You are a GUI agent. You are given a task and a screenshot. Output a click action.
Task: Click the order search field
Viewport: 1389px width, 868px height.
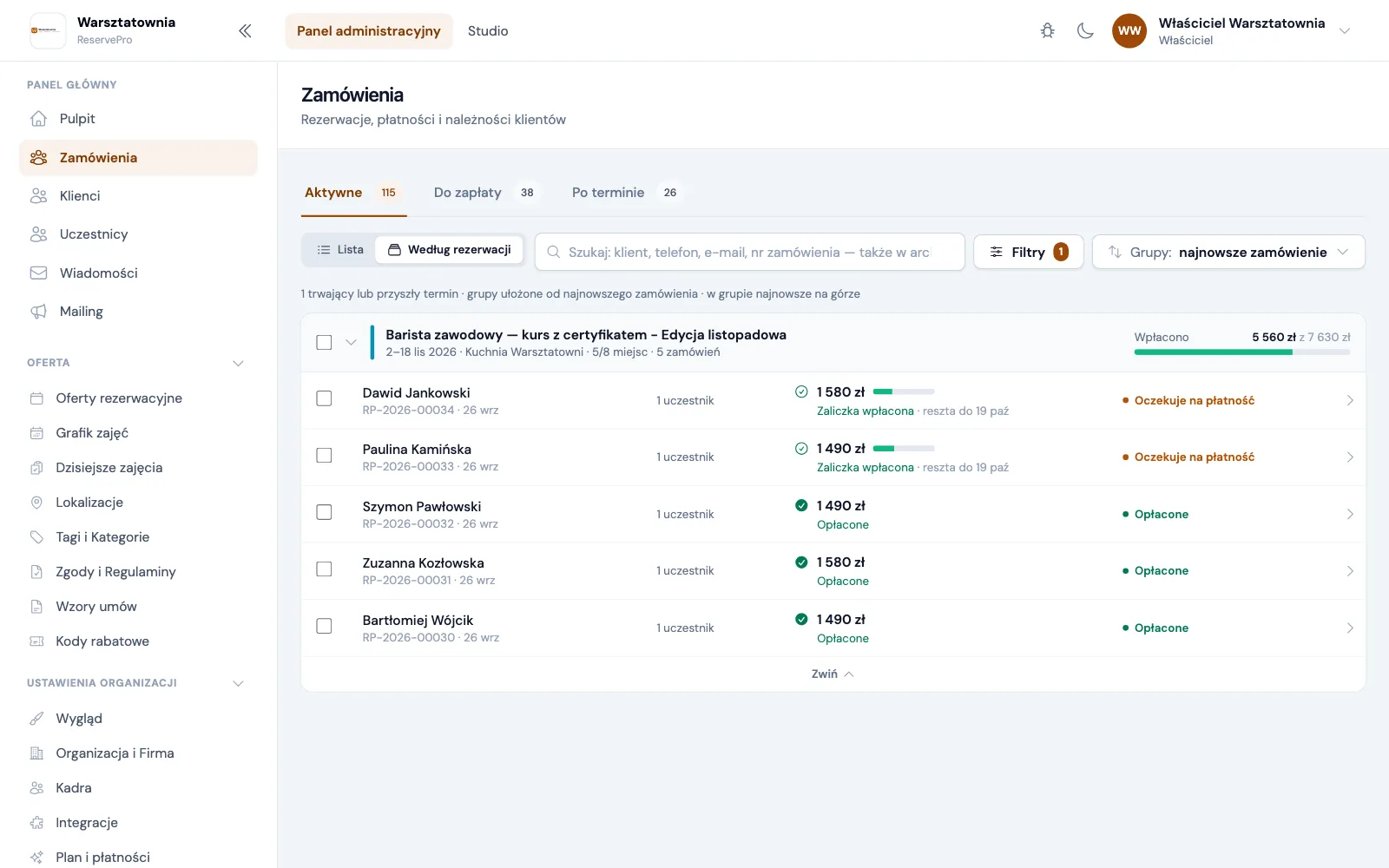click(750, 252)
